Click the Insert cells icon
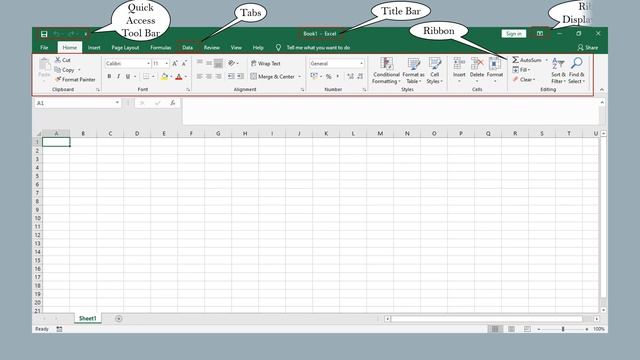The width and height of the screenshot is (640, 360). [x=459, y=64]
